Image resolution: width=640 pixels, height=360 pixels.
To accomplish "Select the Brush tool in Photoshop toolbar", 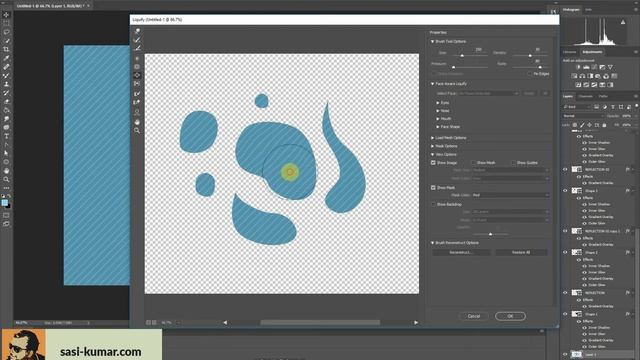I will tap(6, 76).
